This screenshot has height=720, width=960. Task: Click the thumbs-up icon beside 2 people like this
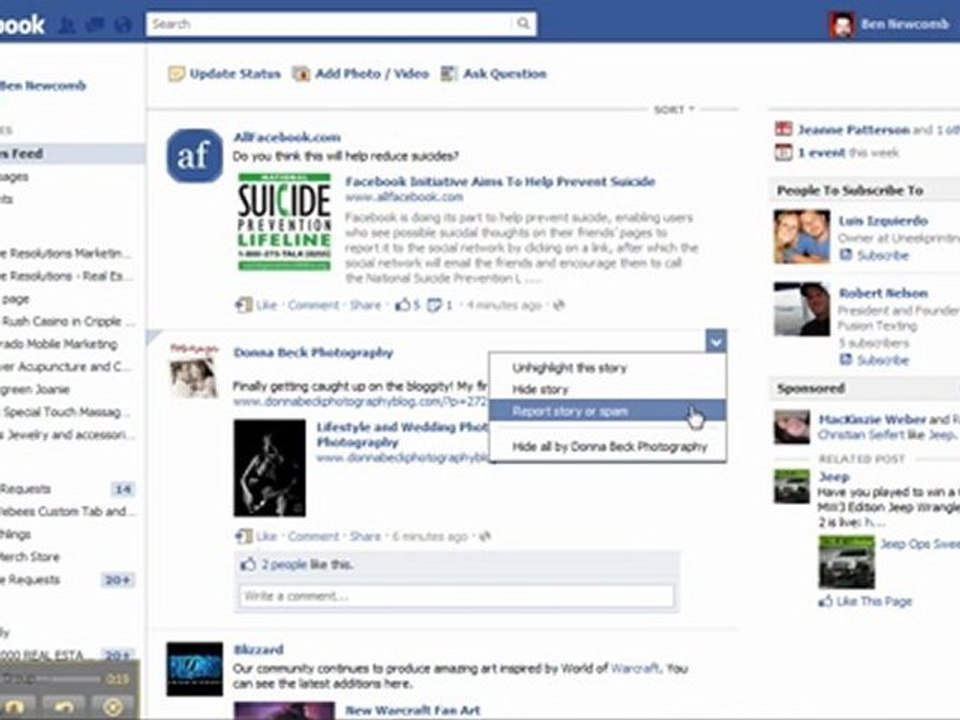click(248, 564)
